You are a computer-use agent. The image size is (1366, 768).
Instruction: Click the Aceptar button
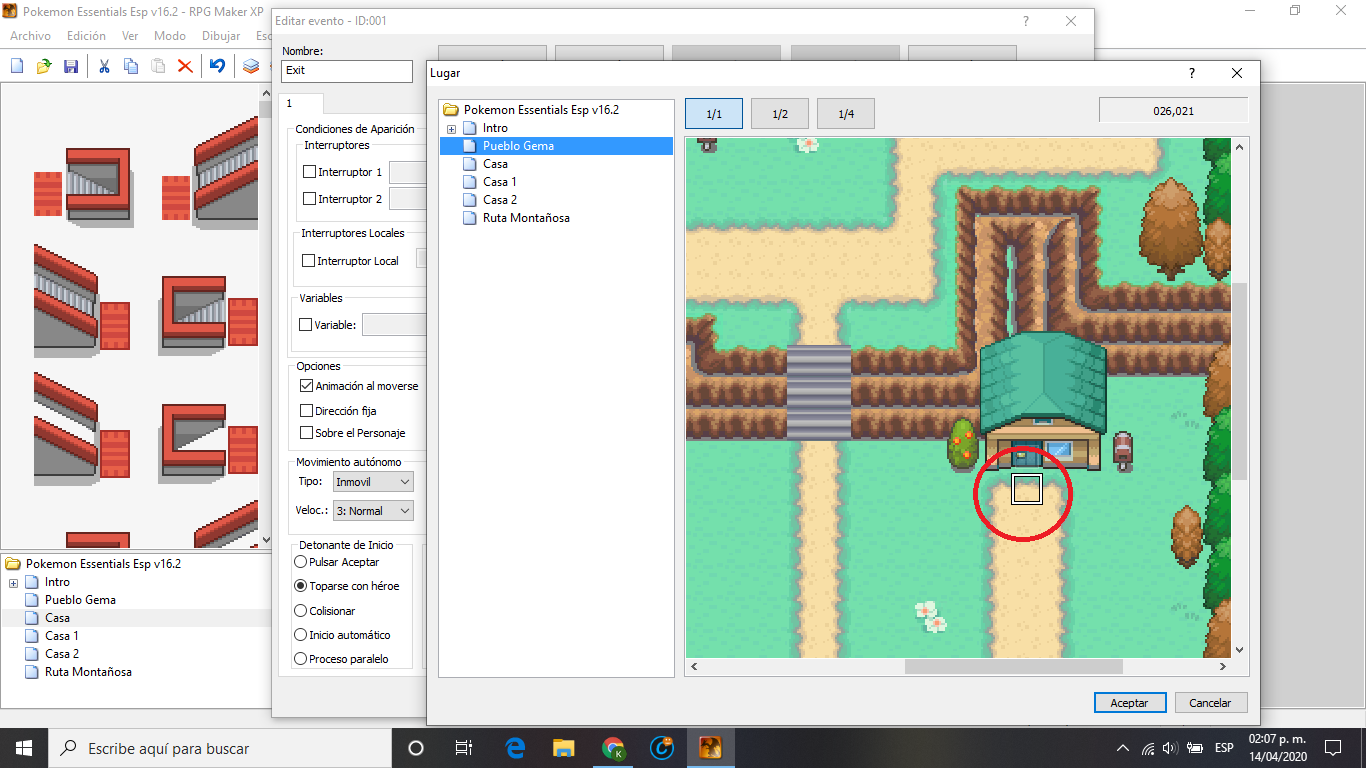1129,703
